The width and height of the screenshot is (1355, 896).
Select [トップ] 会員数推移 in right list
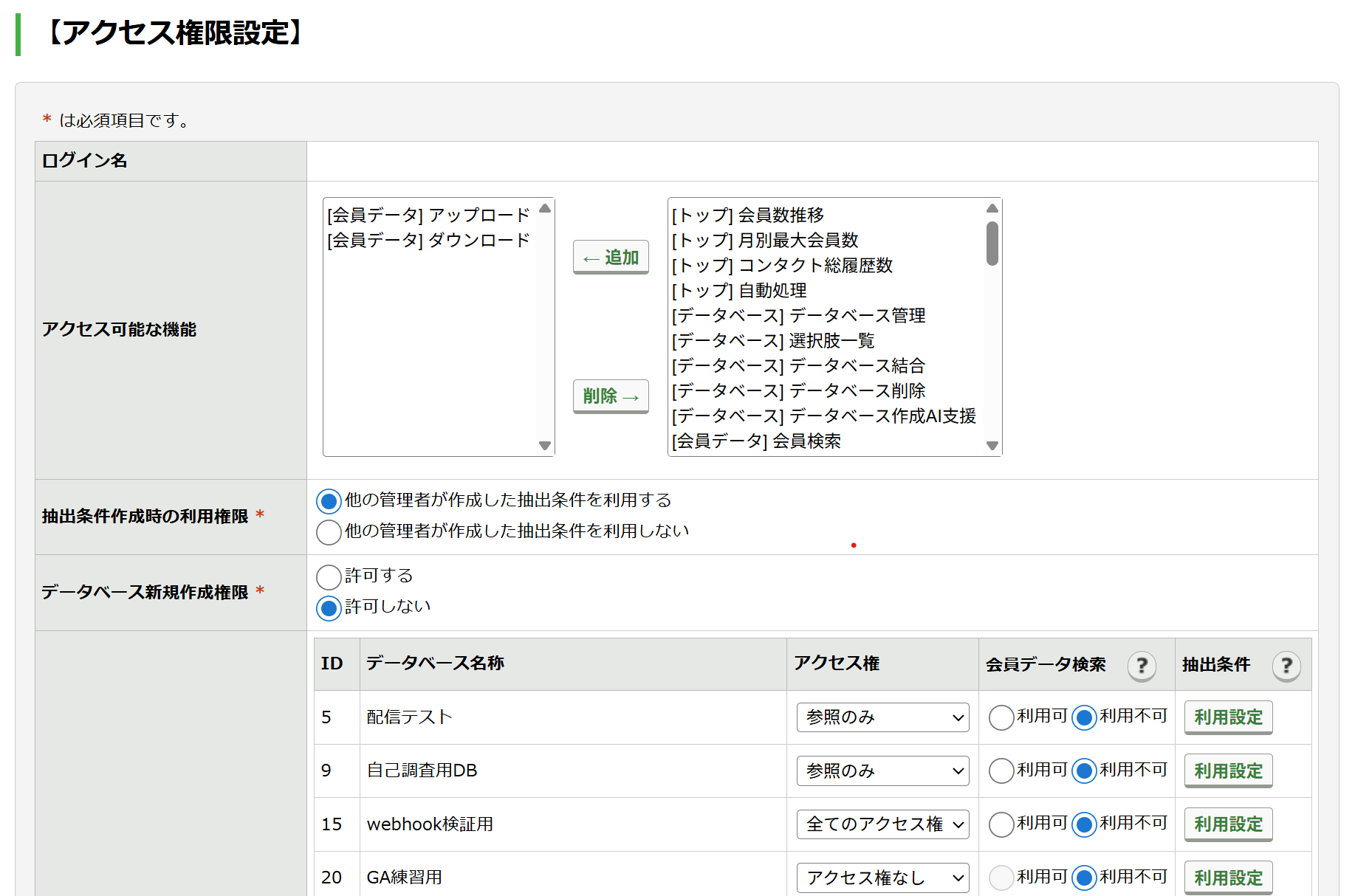coord(826,215)
